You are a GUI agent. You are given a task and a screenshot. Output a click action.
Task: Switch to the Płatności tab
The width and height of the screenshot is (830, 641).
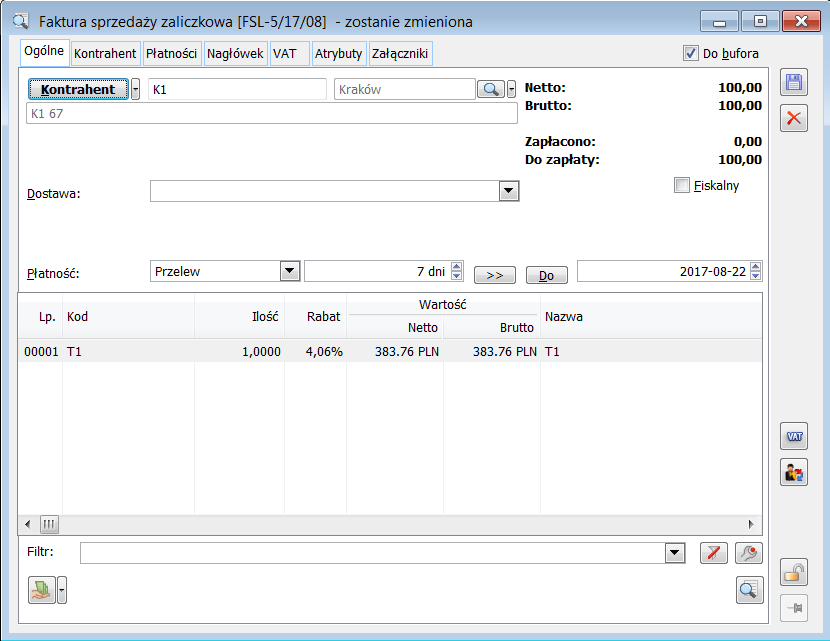pos(172,53)
